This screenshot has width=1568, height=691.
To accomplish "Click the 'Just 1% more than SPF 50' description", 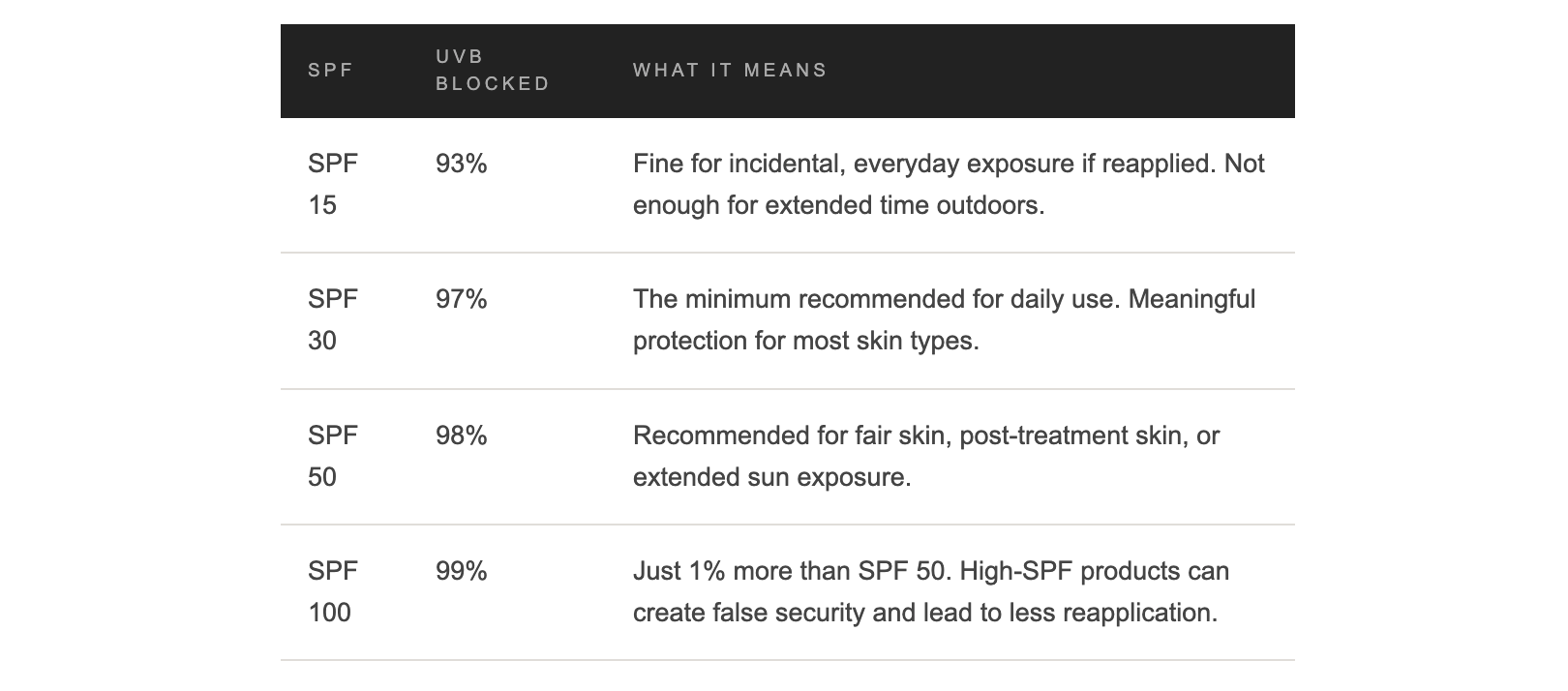I will pos(931,592).
